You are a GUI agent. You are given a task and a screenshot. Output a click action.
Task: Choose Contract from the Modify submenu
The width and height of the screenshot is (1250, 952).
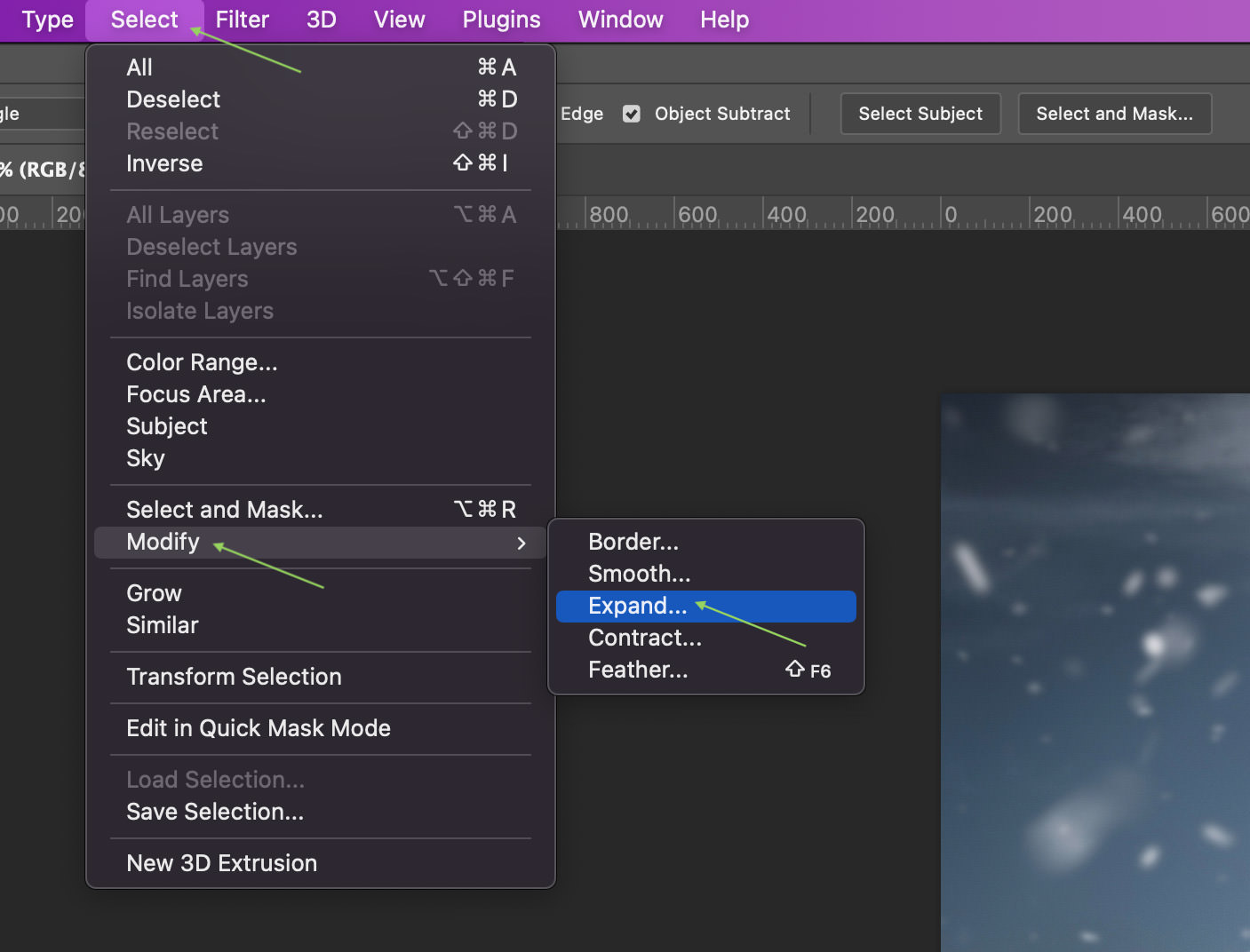pos(644,638)
